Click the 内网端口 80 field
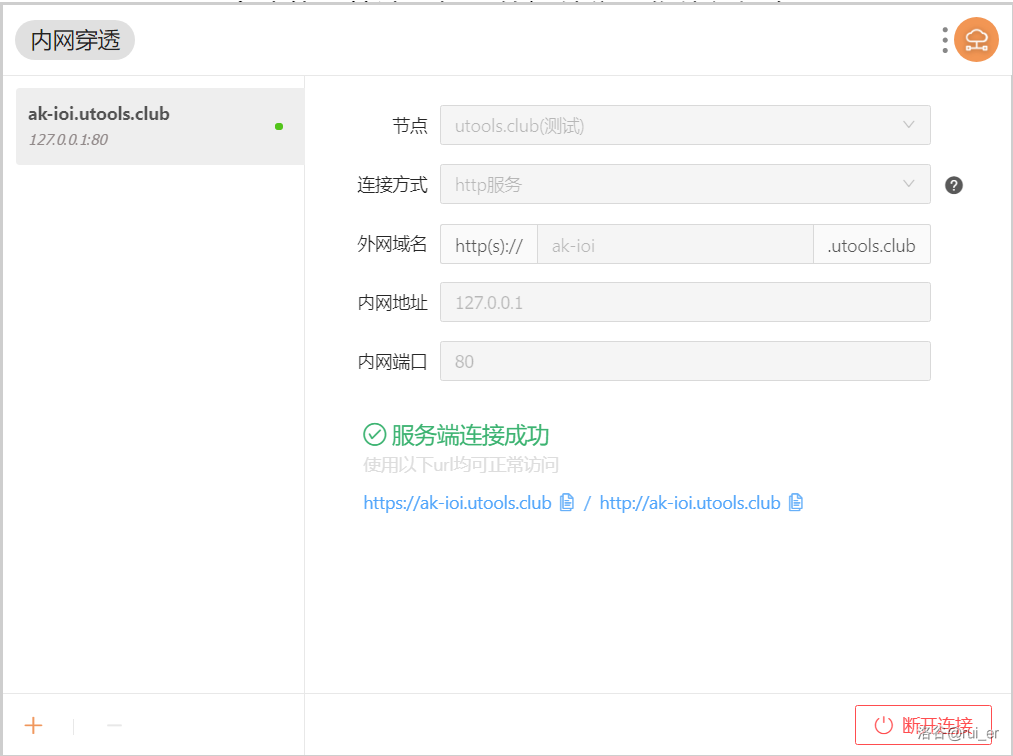The width and height of the screenshot is (1013, 756). tap(685, 362)
